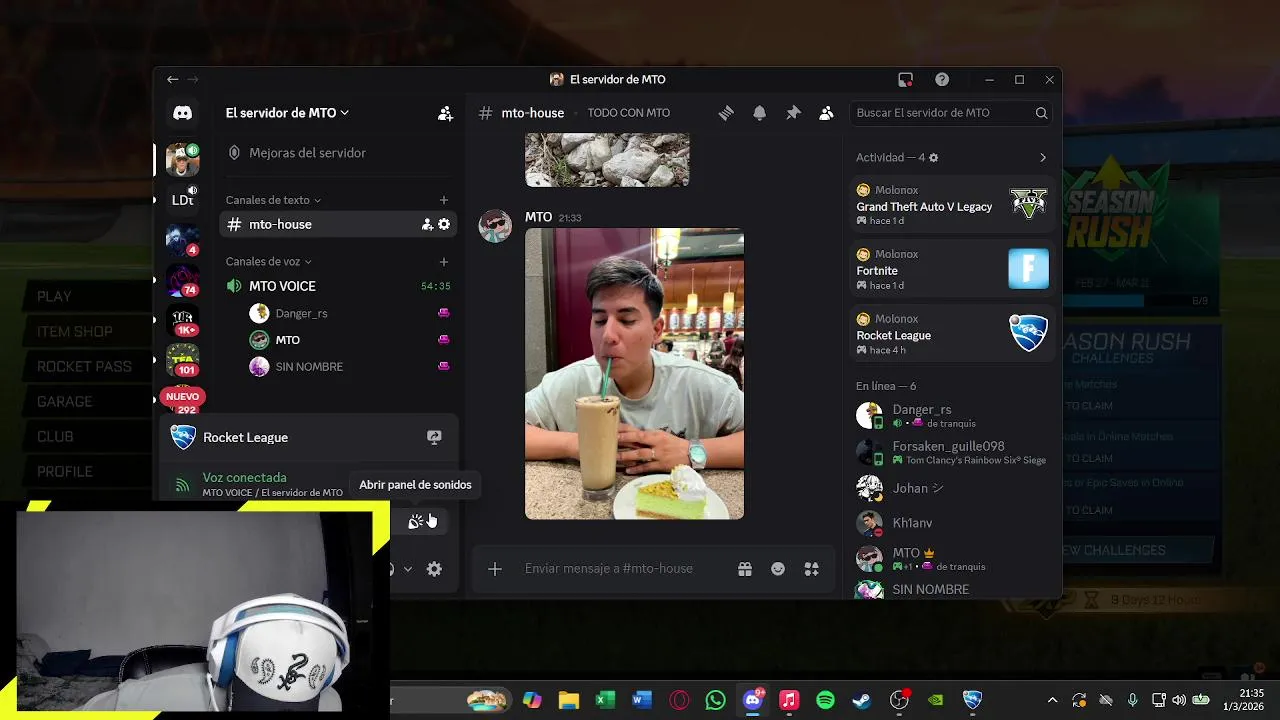This screenshot has height=720, width=1280.
Task: Search icon in Buscar El servidor de MTO
Action: pyautogui.click(x=1041, y=113)
